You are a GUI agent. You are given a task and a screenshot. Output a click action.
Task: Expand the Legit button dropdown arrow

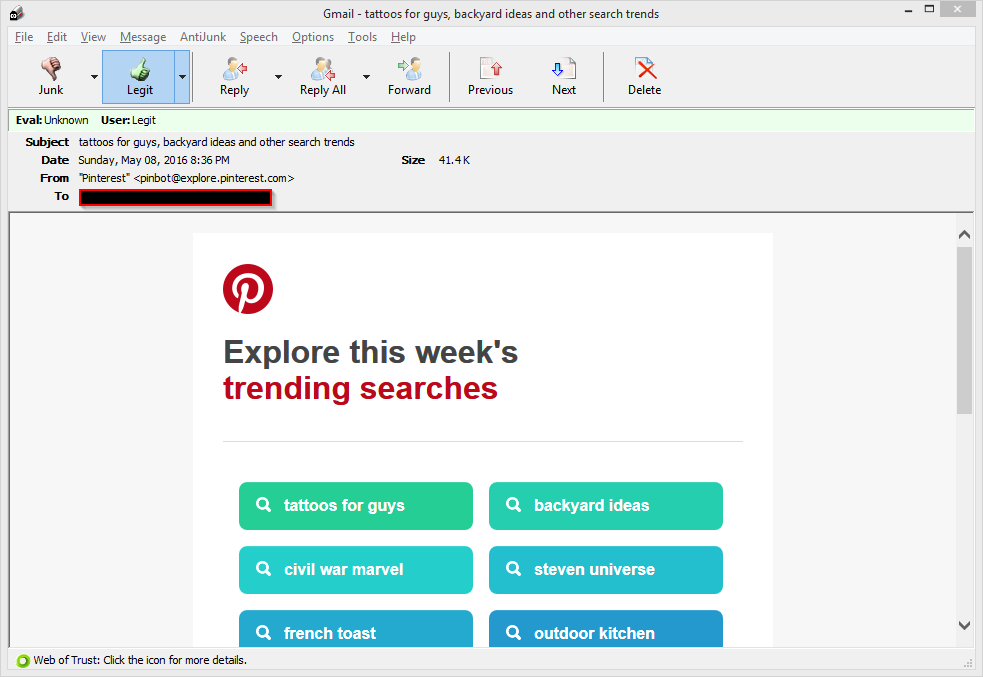point(182,76)
